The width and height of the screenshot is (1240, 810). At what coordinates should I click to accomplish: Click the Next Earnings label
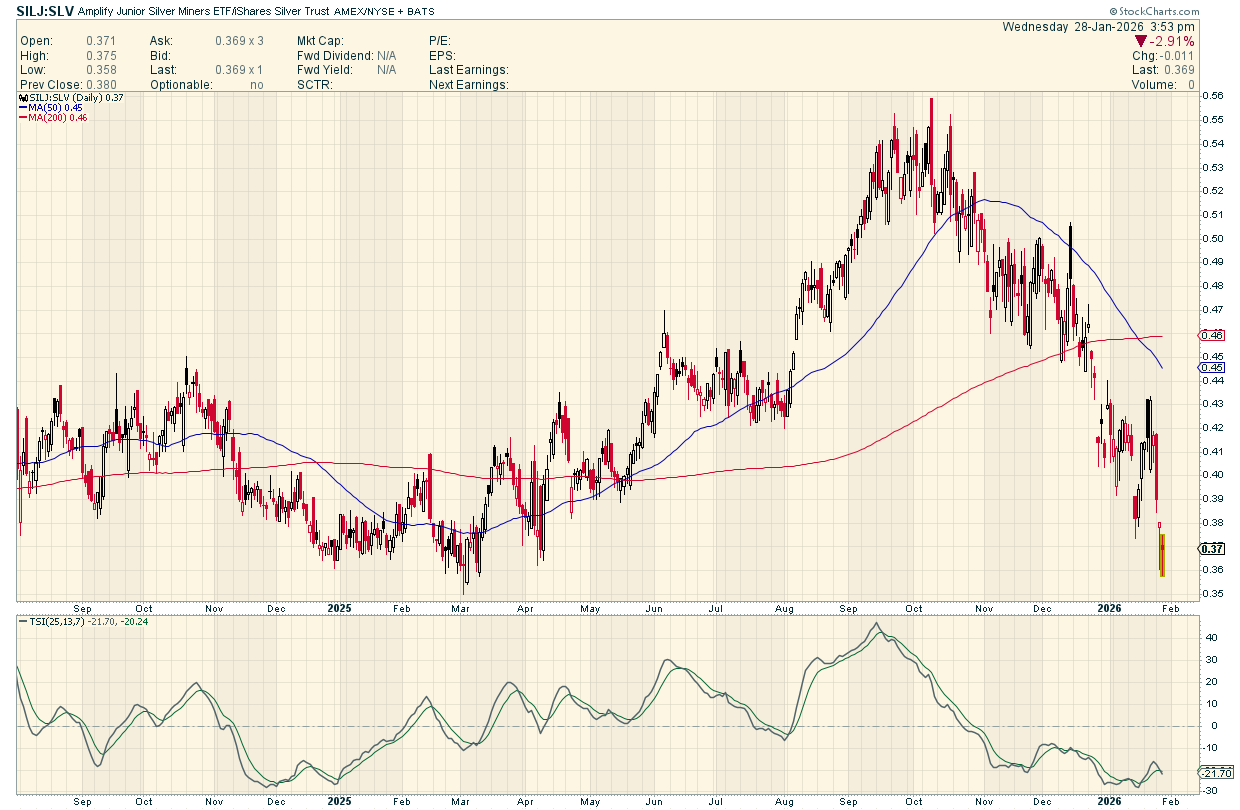click(x=469, y=85)
